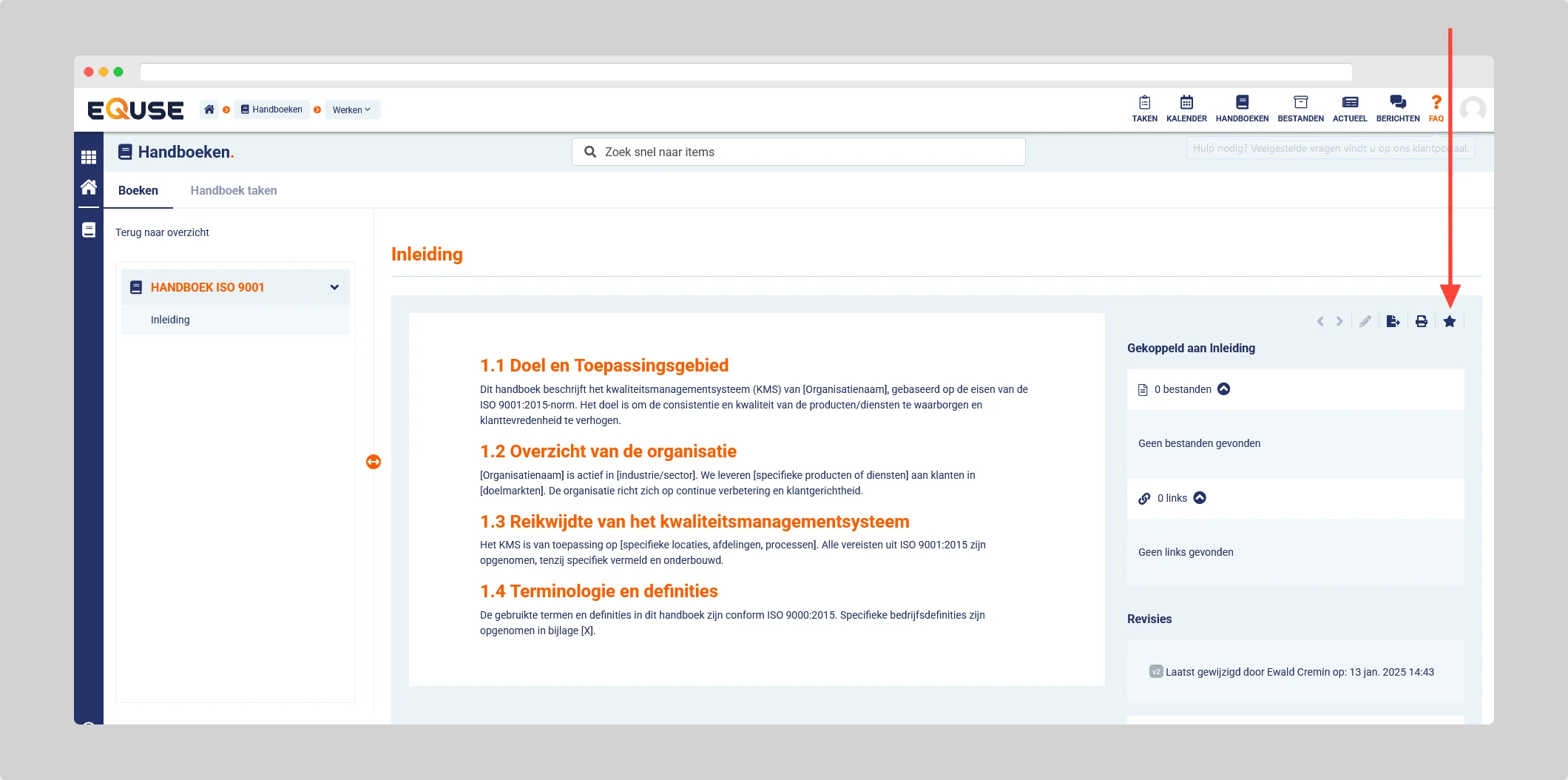The height and width of the screenshot is (780, 1568).
Task: Open Berichten messages icon
Action: pos(1397,108)
